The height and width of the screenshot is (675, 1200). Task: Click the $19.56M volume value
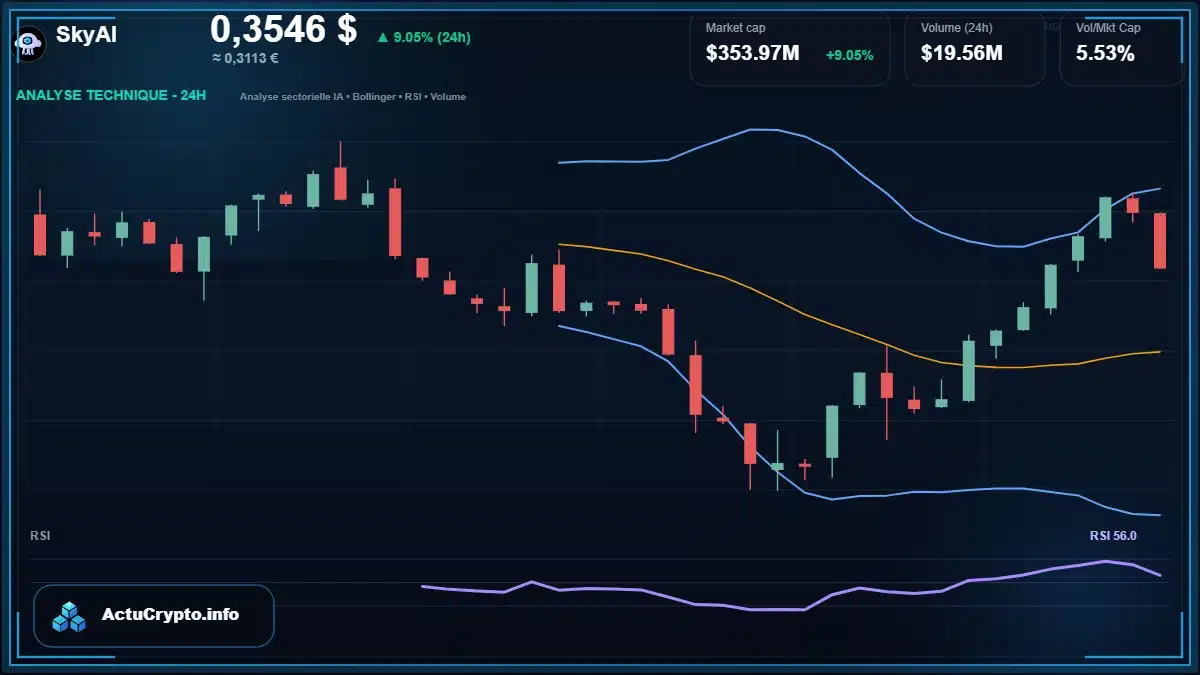pyautogui.click(x=961, y=54)
